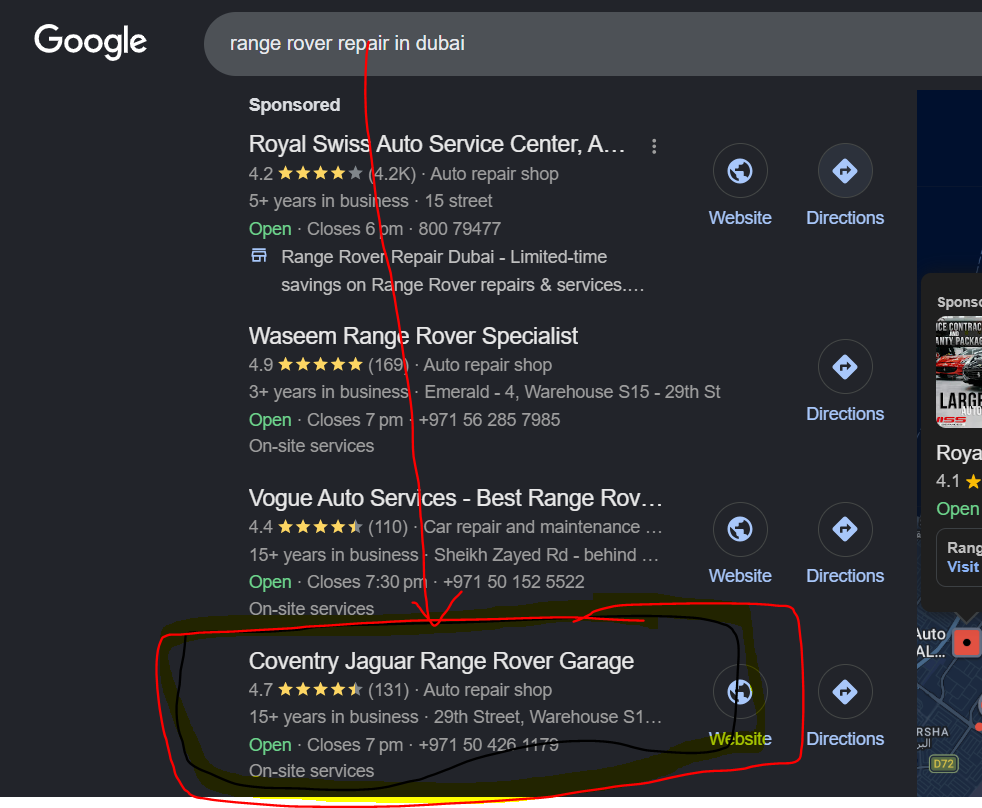Click Royal Swiss phone 800 79477
Screen dimensions: 982x808
[x=460, y=229]
